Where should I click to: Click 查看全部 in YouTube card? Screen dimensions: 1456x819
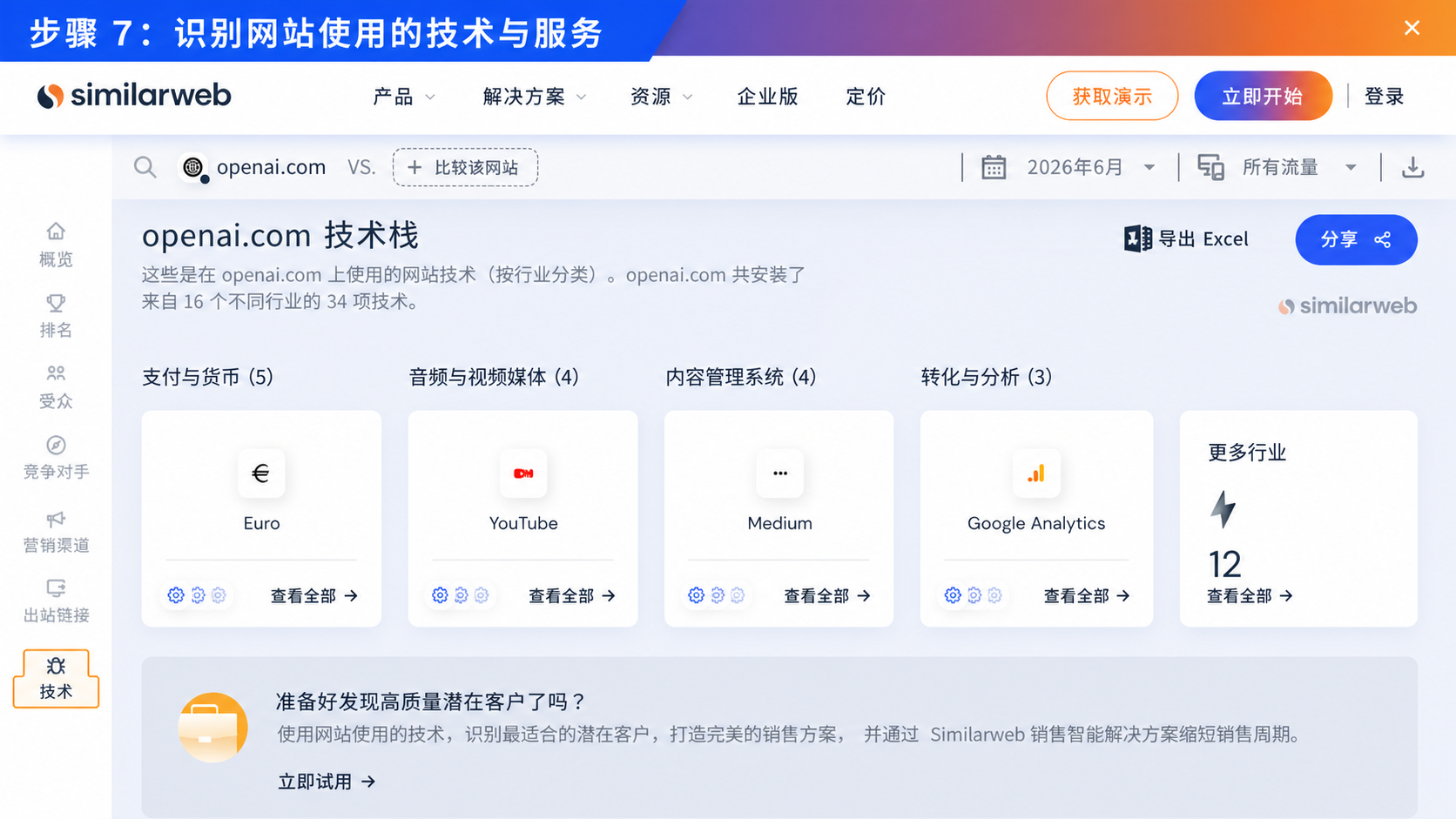571,595
